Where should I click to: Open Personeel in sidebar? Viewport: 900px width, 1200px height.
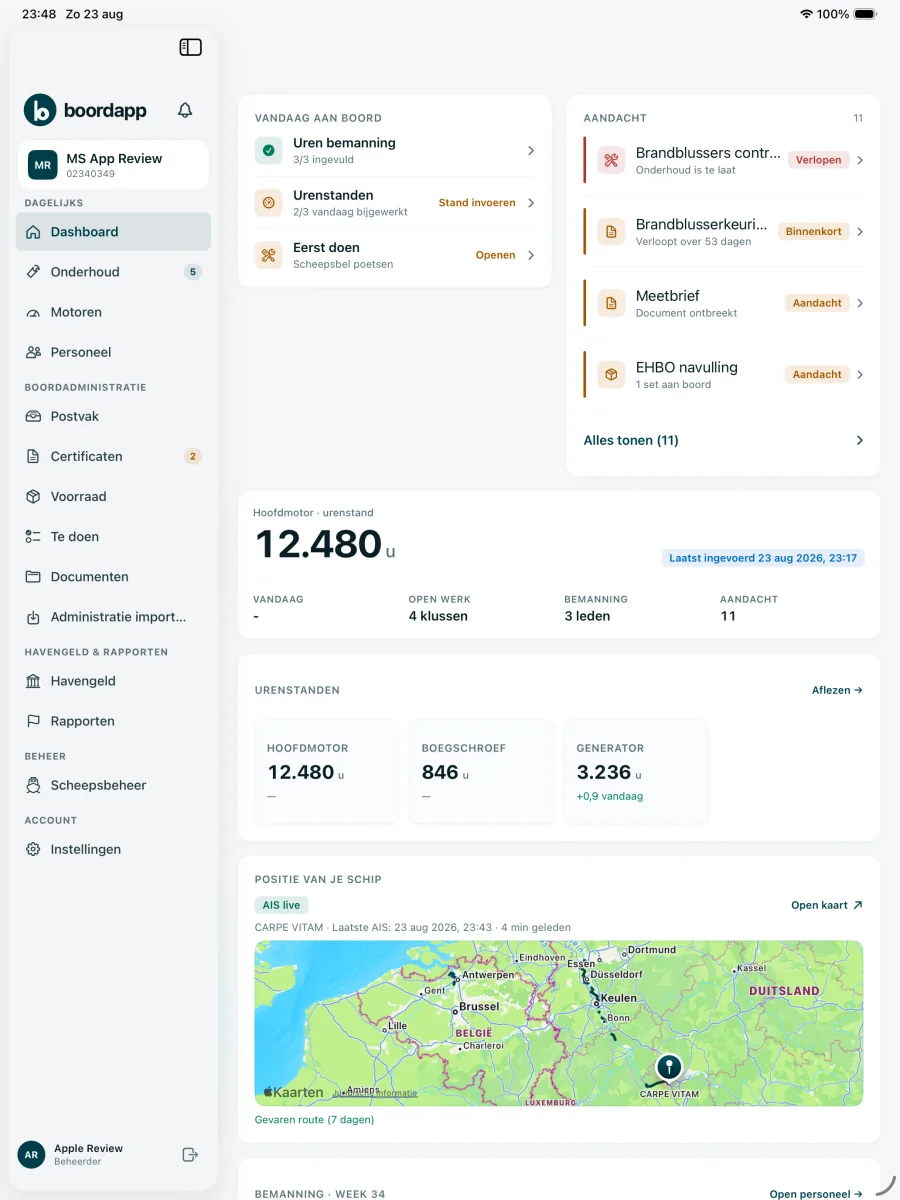click(x=113, y=352)
